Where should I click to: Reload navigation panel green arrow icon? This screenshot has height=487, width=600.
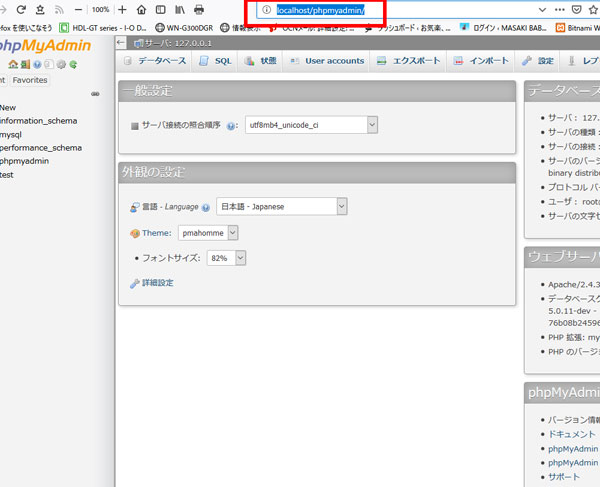(73, 64)
